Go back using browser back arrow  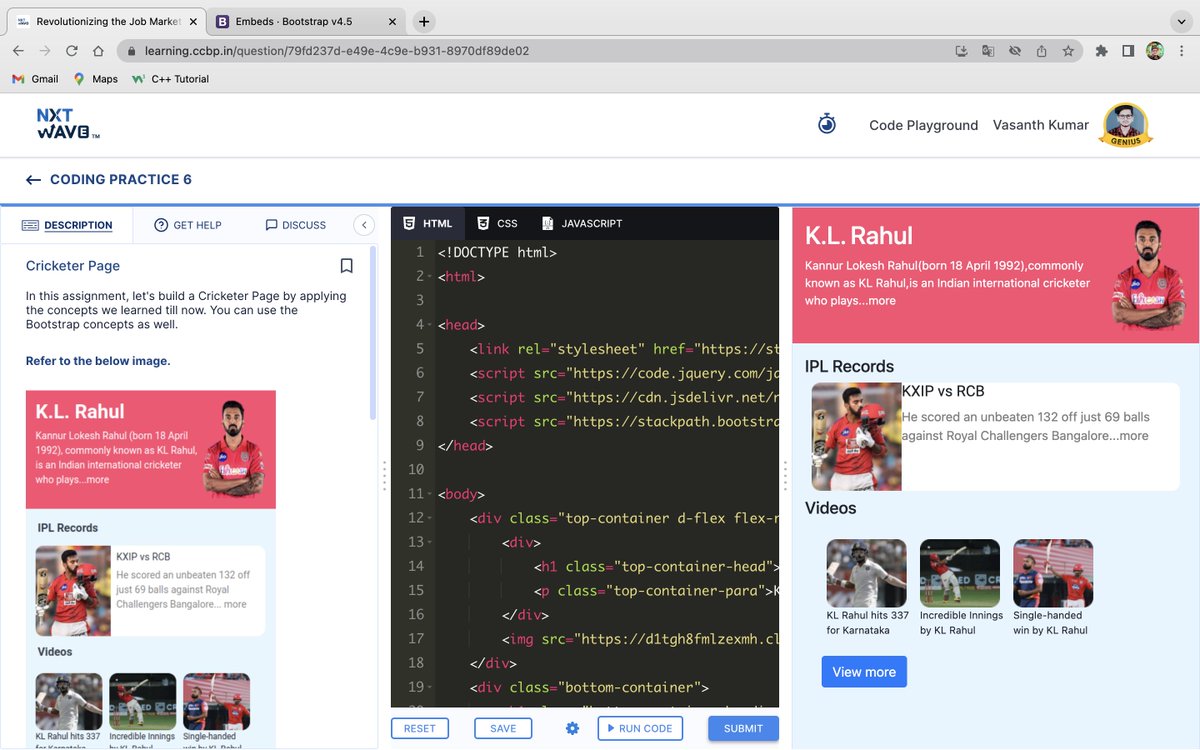pyautogui.click(x=18, y=51)
